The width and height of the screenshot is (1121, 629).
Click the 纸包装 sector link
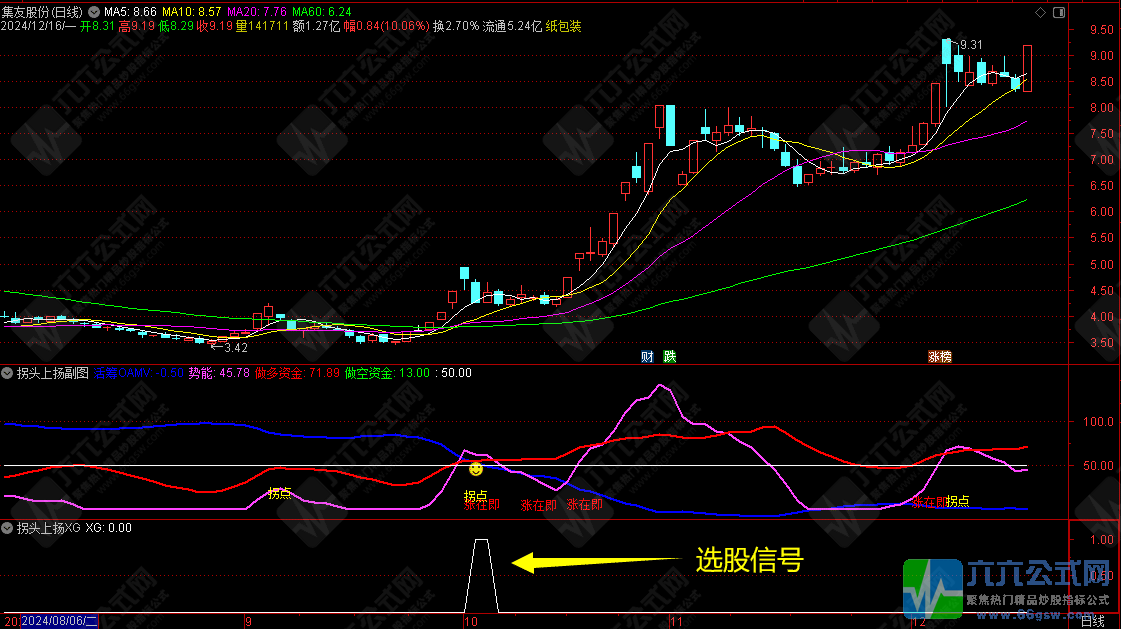pyautogui.click(x=563, y=25)
